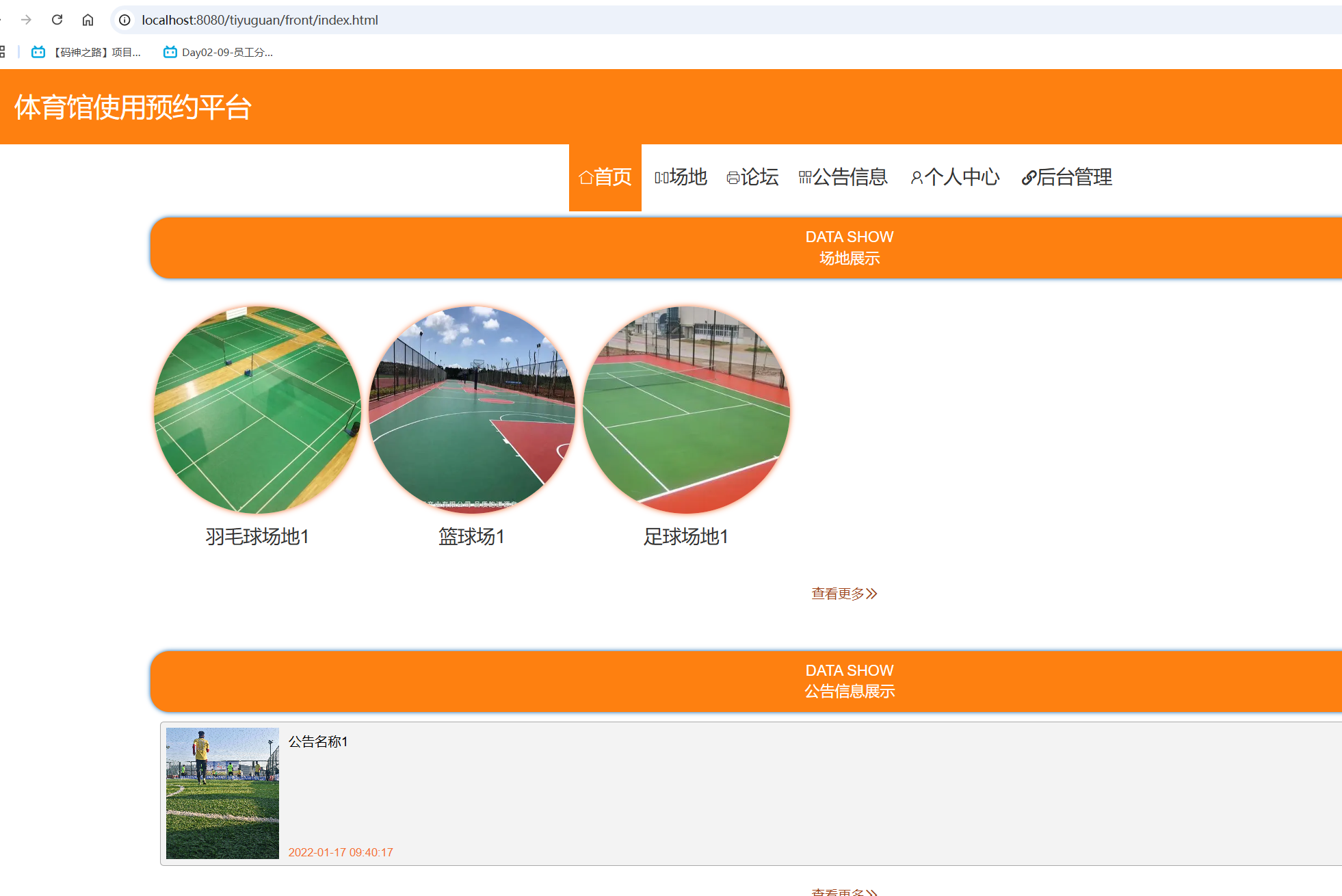This screenshot has height=896, width=1342.
Task: Open the 足球场地1 circular thumbnail
Action: tap(686, 409)
